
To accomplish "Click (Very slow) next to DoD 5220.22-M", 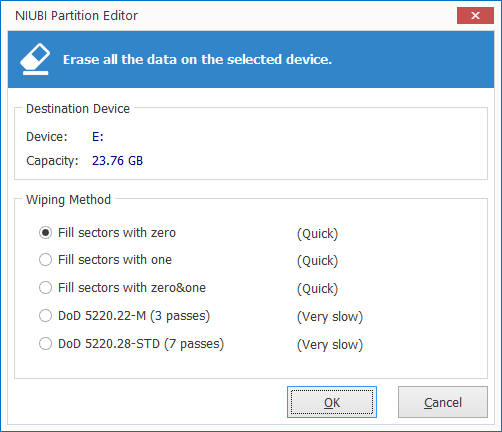I will coord(330,316).
